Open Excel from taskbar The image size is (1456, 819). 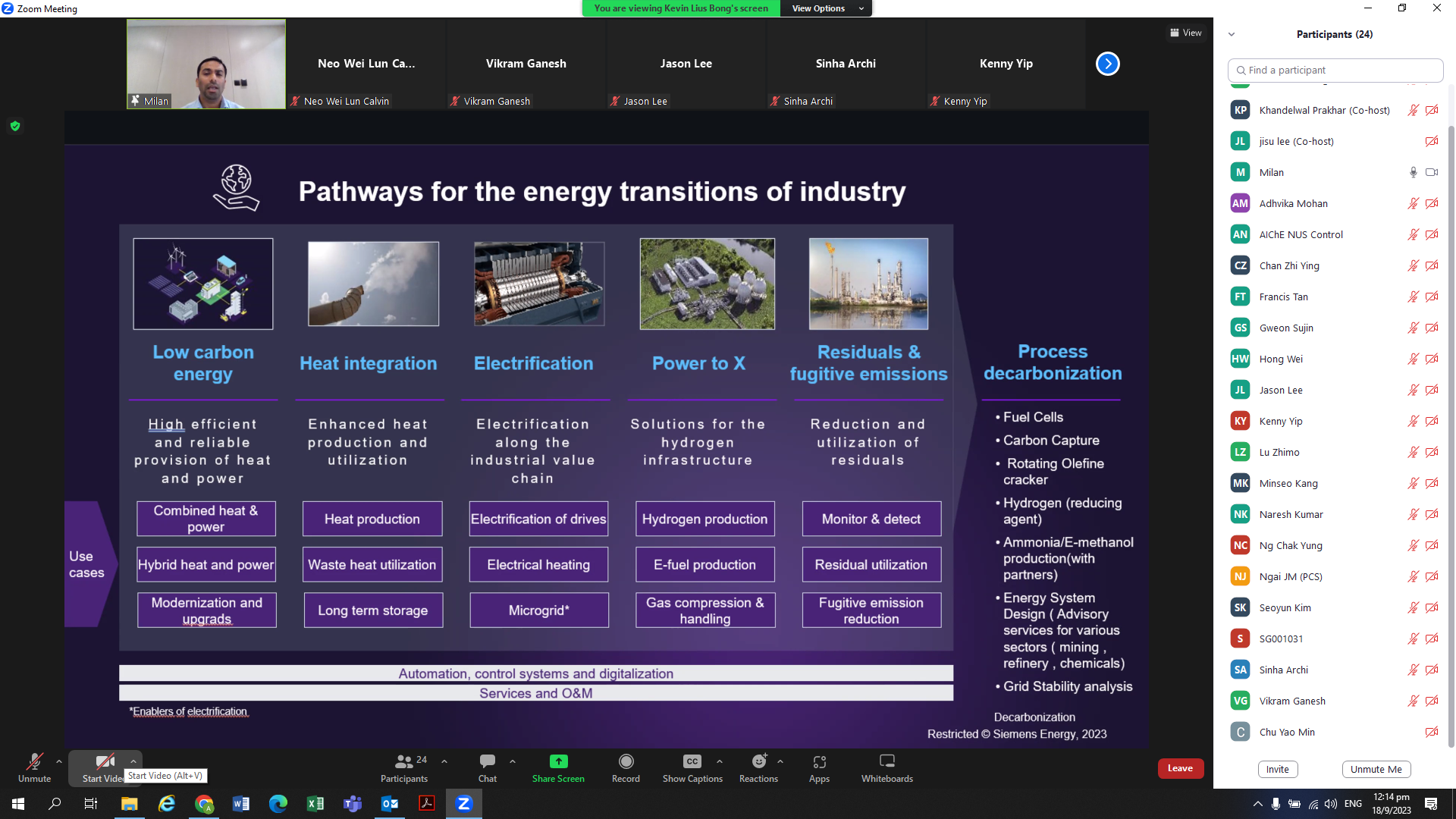point(315,804)
